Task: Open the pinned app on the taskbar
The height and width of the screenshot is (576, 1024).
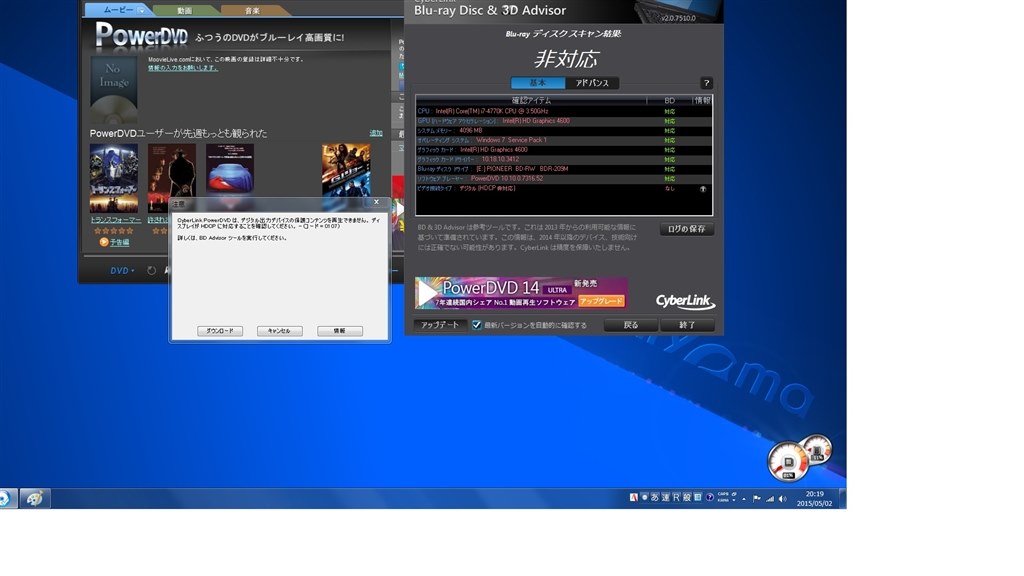Action: 35,498
